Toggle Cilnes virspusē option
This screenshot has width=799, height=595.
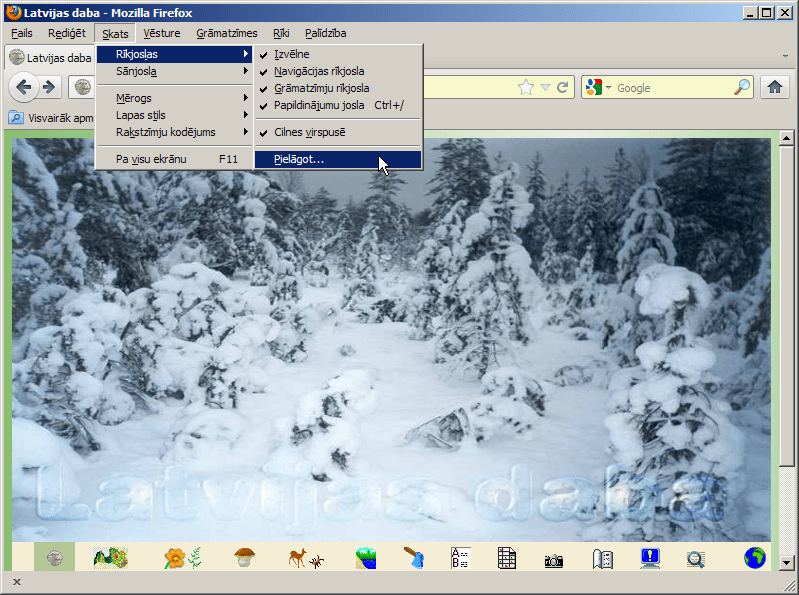coord(338,132)
